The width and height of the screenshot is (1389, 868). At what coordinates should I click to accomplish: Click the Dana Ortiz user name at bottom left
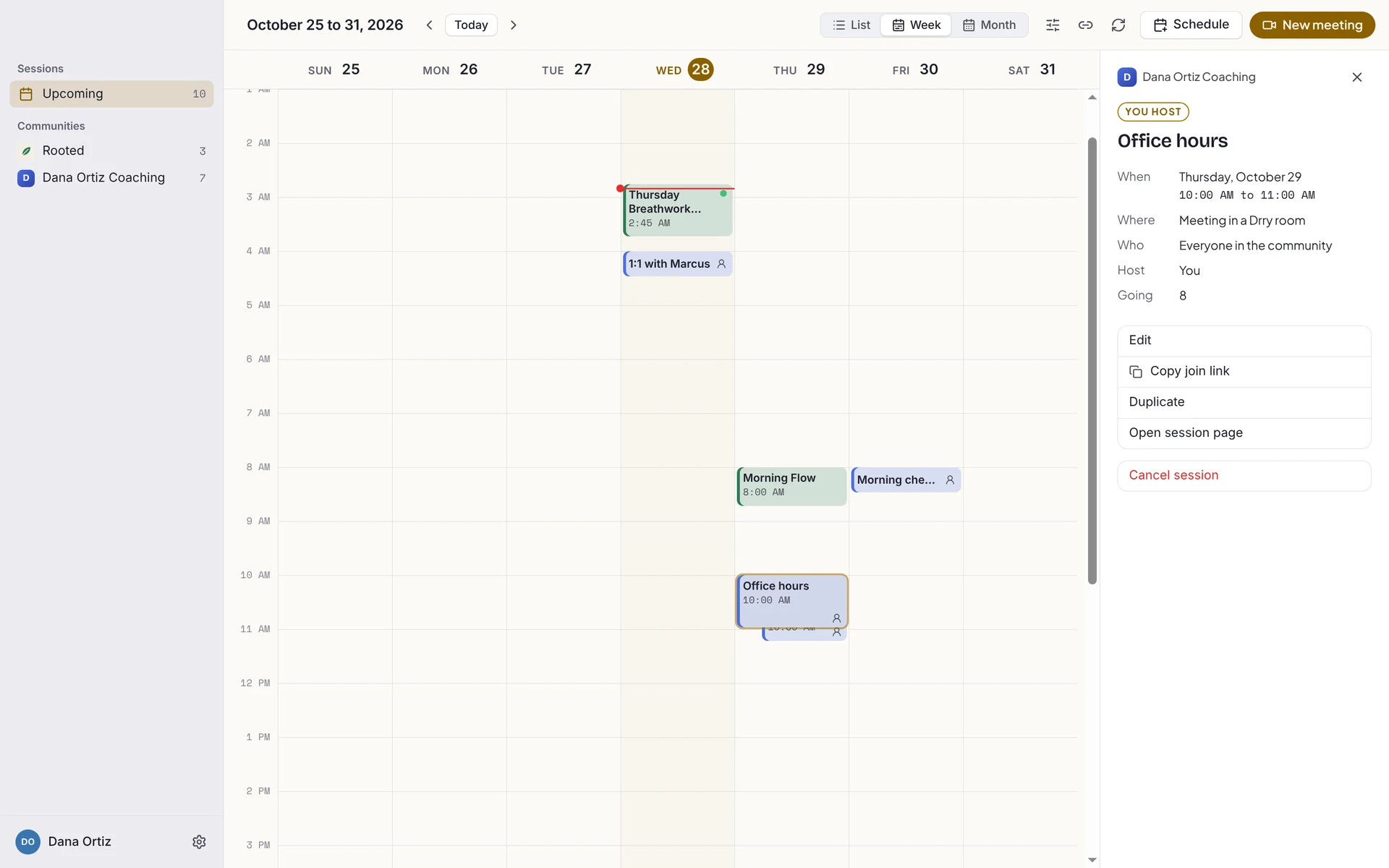point(80,841)
